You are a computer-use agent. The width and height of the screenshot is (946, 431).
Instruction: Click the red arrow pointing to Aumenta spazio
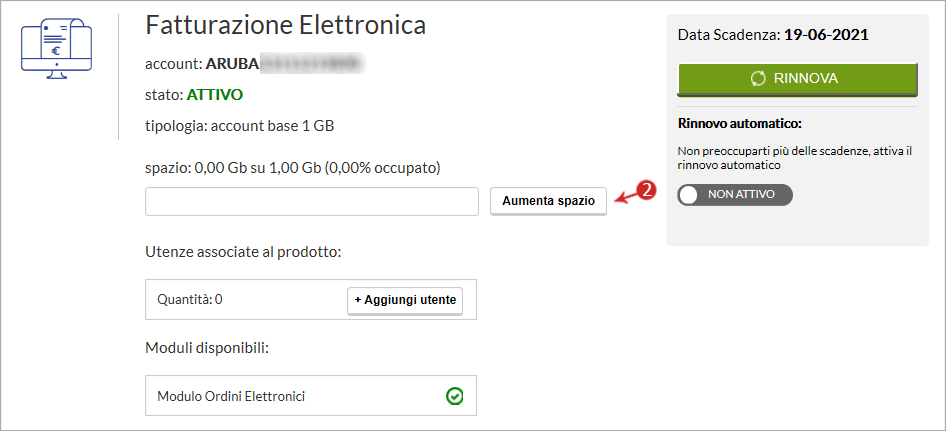coord(626,197)
